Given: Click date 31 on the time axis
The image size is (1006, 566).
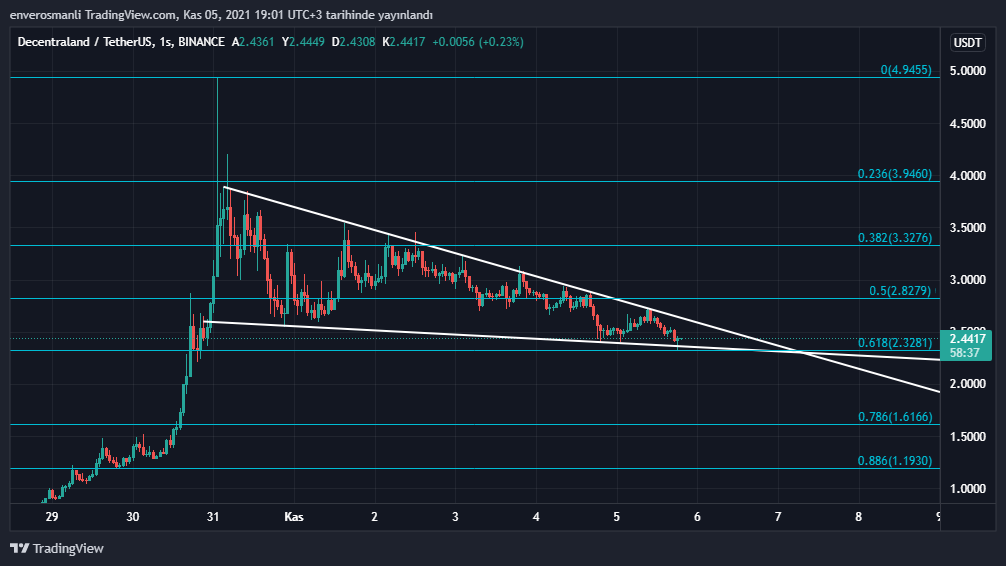Looking at the screenshot, I should [x=213, y=517].
